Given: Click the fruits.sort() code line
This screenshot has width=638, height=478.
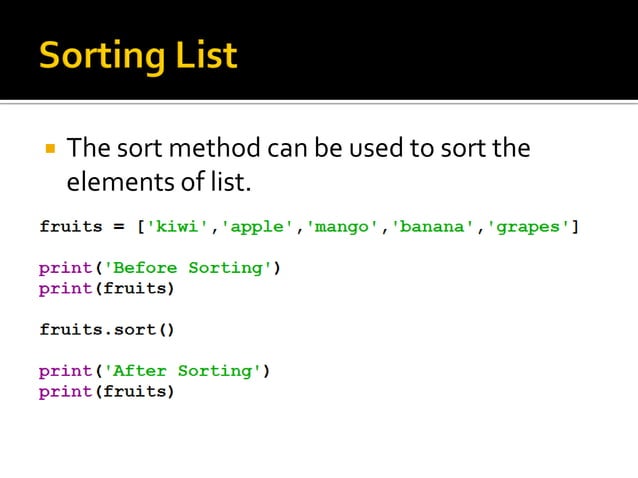Looking at the screenshot, I should click(107, 329).
